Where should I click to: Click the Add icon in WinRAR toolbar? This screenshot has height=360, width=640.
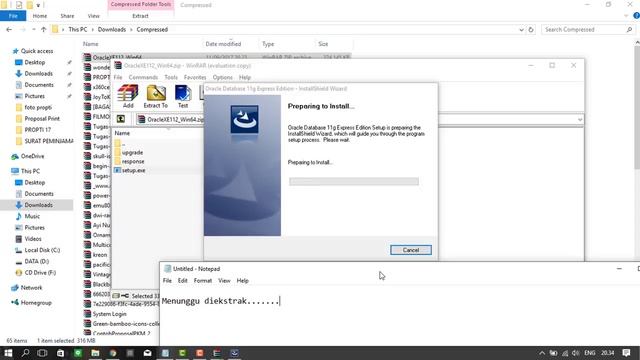[128, 96]
